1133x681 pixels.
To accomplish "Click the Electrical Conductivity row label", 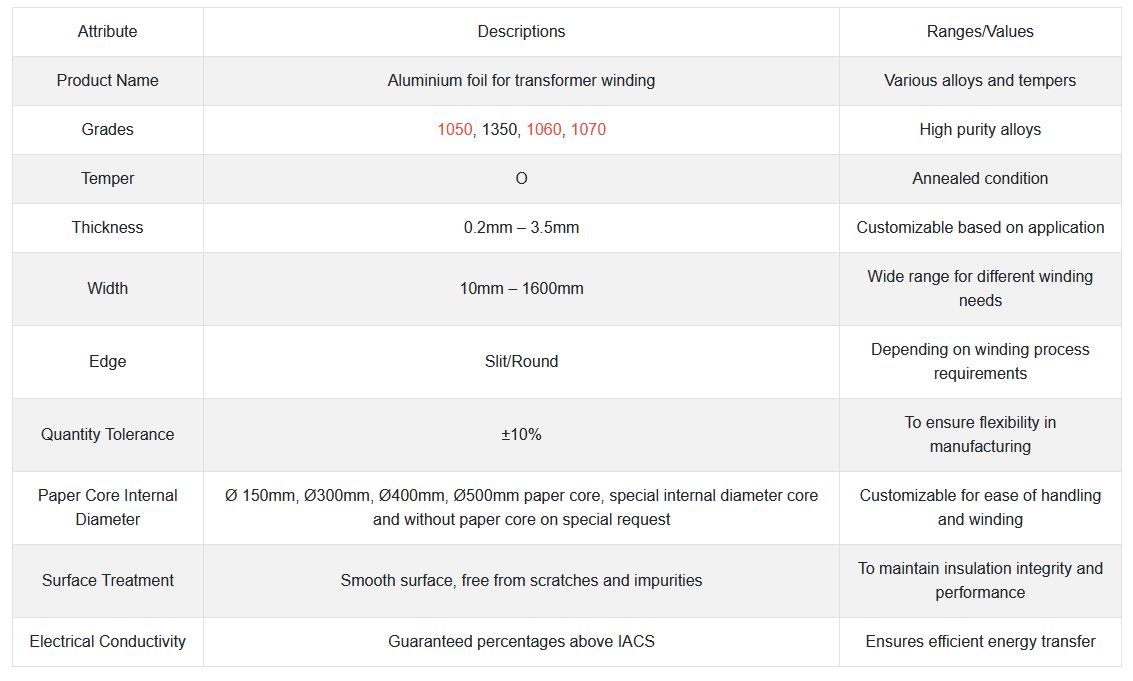I will point(108,642).
